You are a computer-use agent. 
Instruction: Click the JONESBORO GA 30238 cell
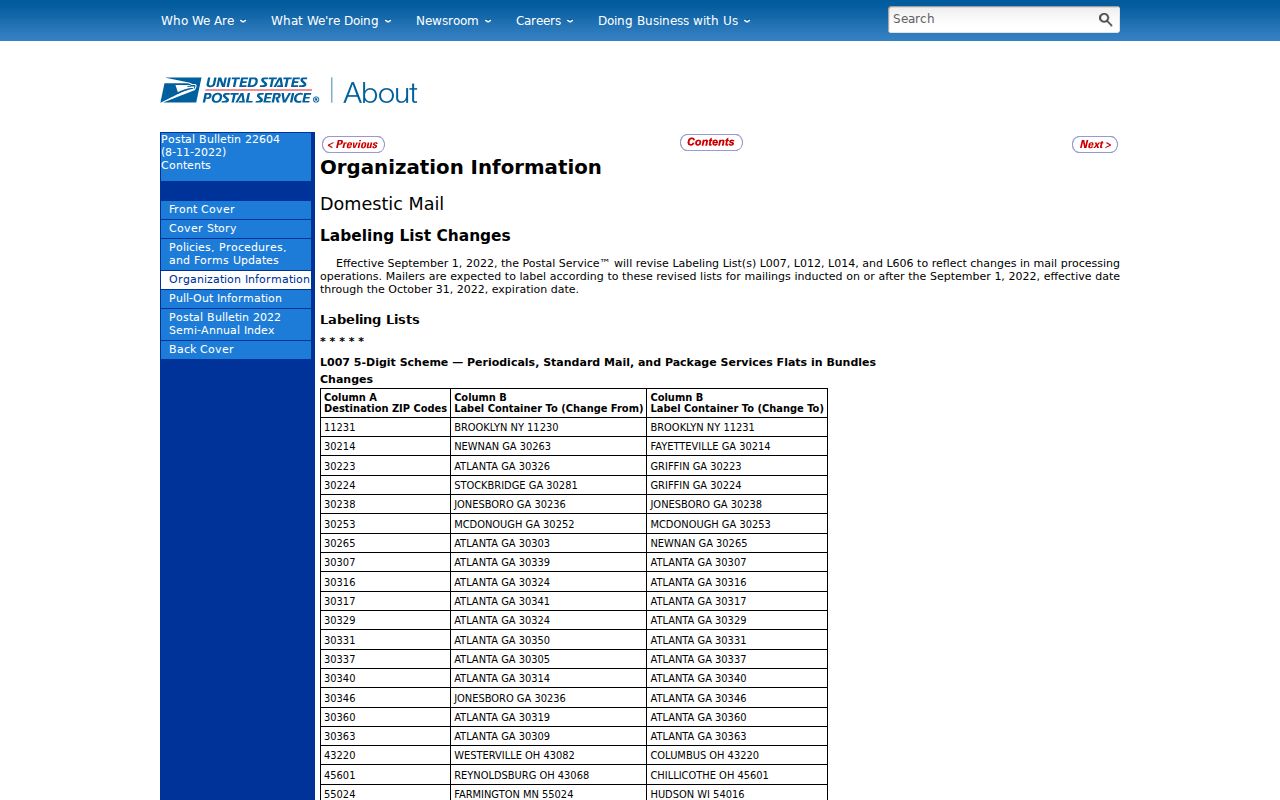pos(737,505)
